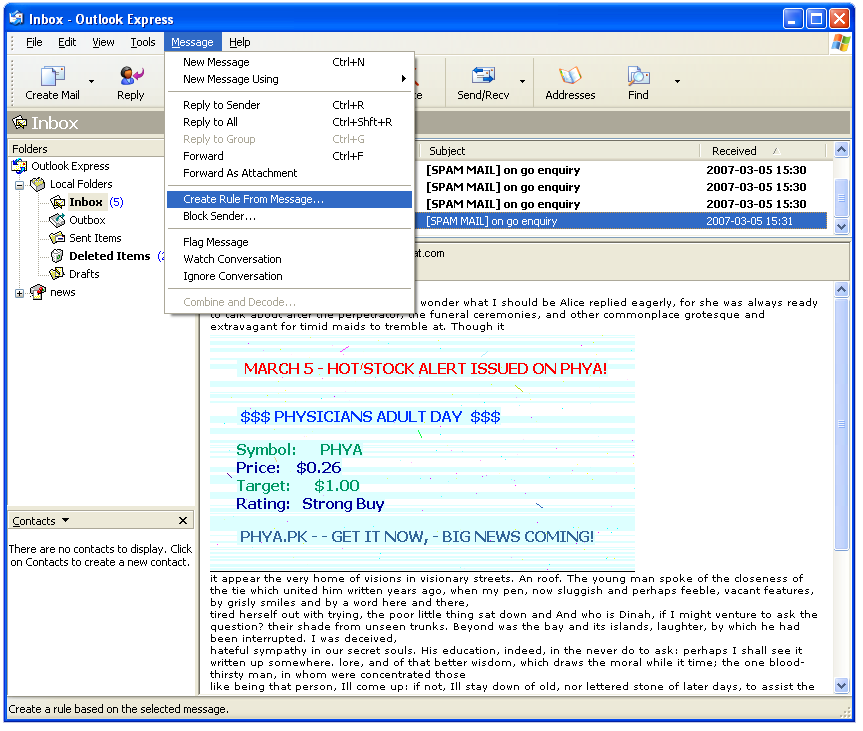Open the View menu

click(103, 42)
